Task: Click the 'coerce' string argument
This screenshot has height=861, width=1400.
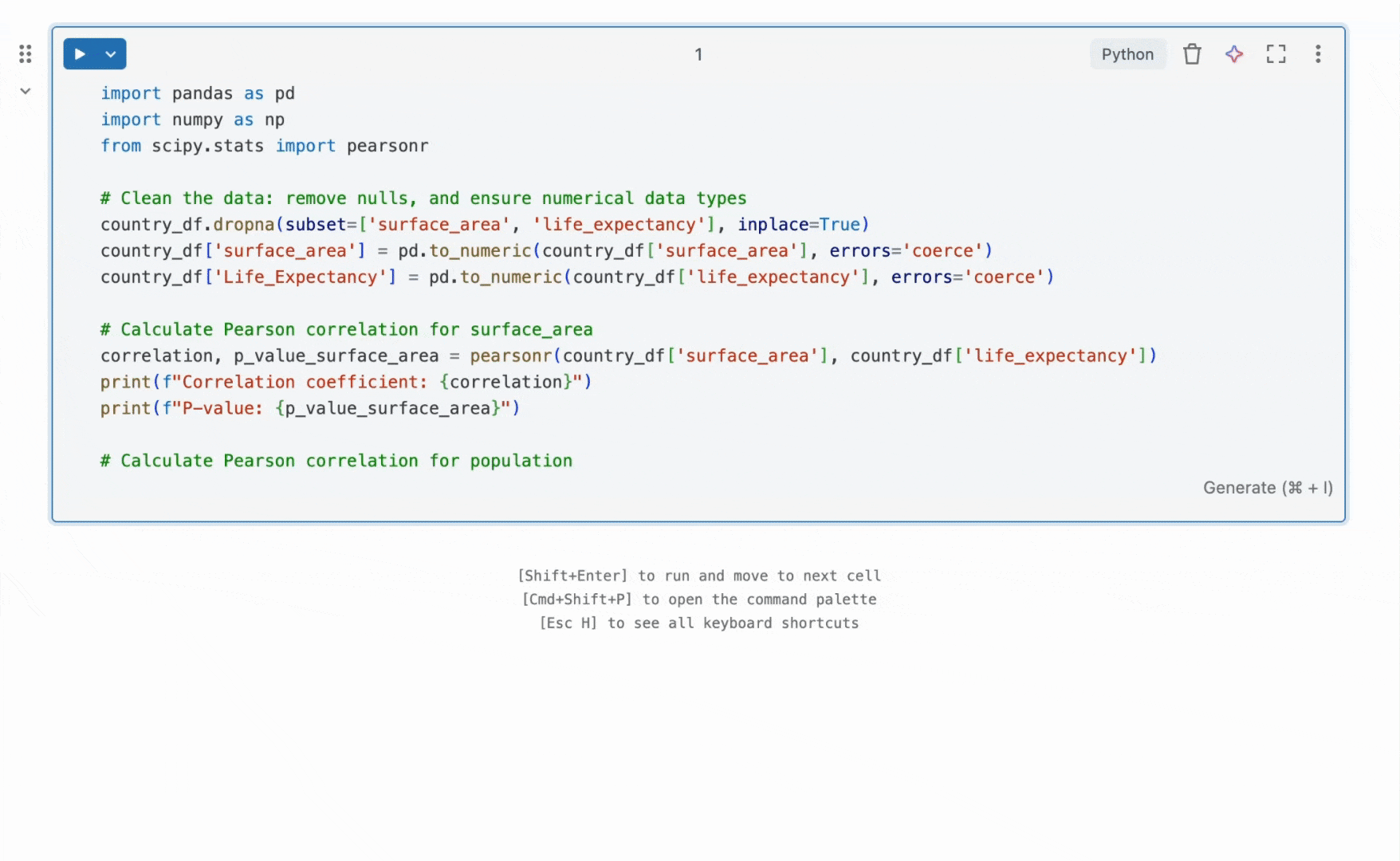Action: [x=943, y=250]
